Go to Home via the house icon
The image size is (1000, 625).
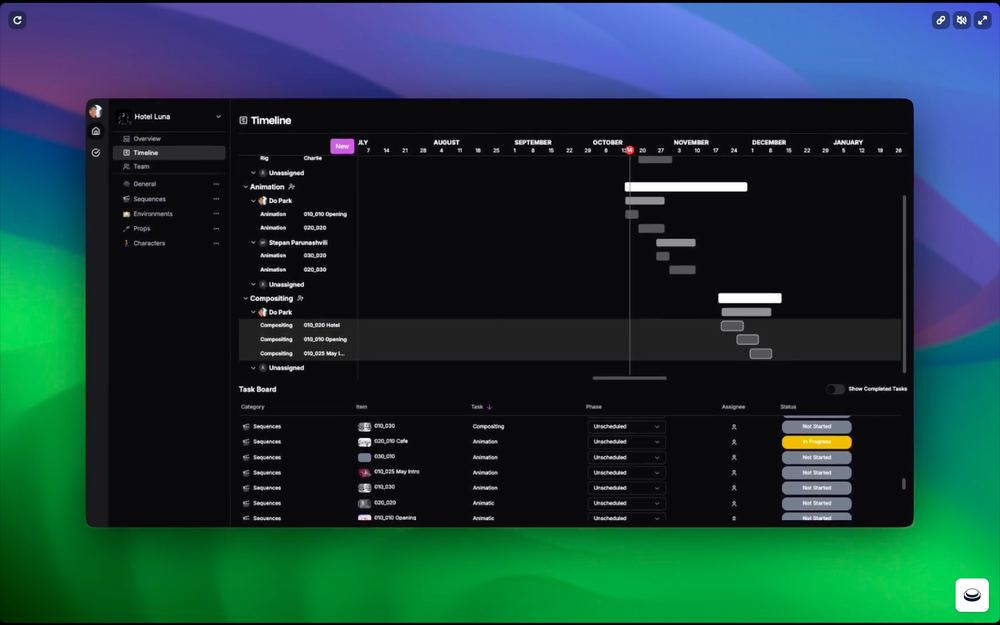[x=96, y=131]
